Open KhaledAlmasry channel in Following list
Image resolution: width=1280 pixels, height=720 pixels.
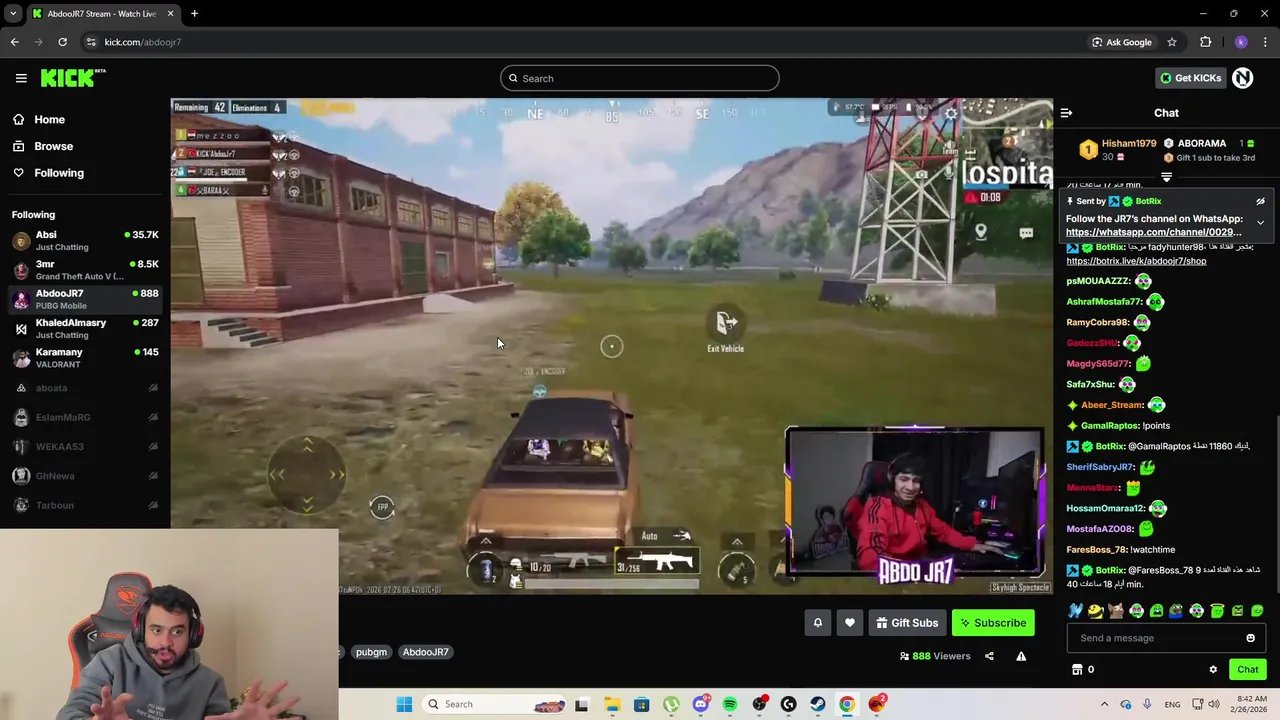85,329
